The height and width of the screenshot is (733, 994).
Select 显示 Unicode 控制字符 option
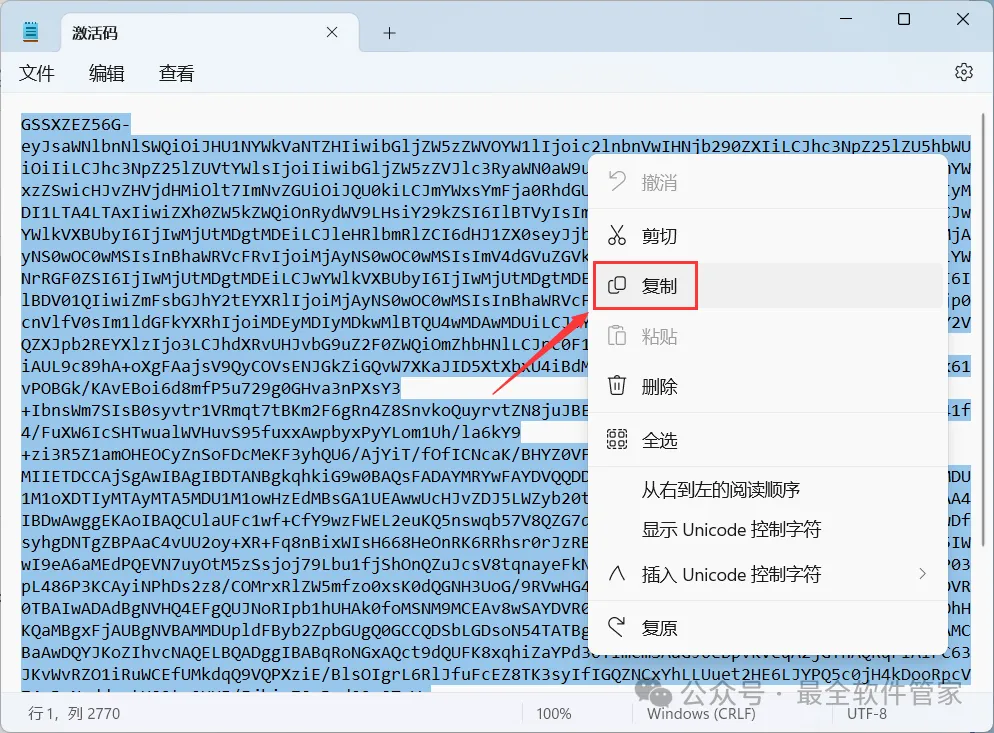tap(768, 529)
